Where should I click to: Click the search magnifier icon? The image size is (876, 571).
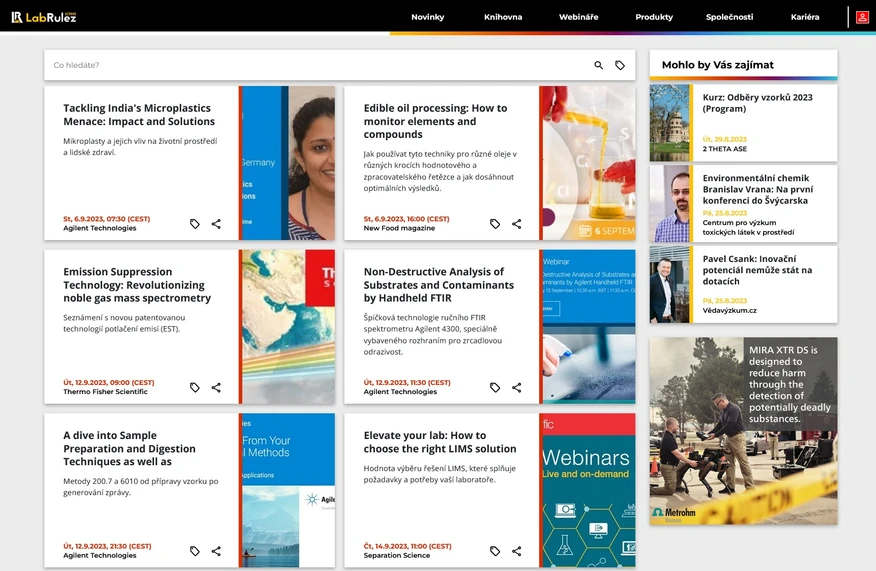click(x=598, y=65)
